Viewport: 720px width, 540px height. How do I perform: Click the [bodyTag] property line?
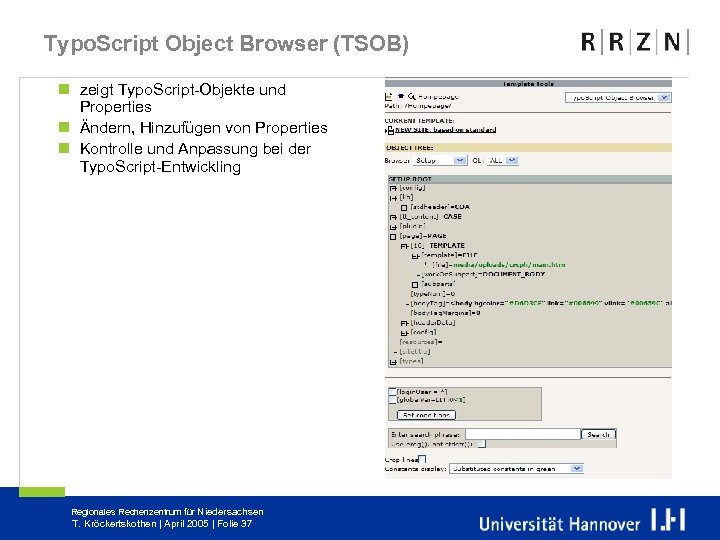point(541,304)
